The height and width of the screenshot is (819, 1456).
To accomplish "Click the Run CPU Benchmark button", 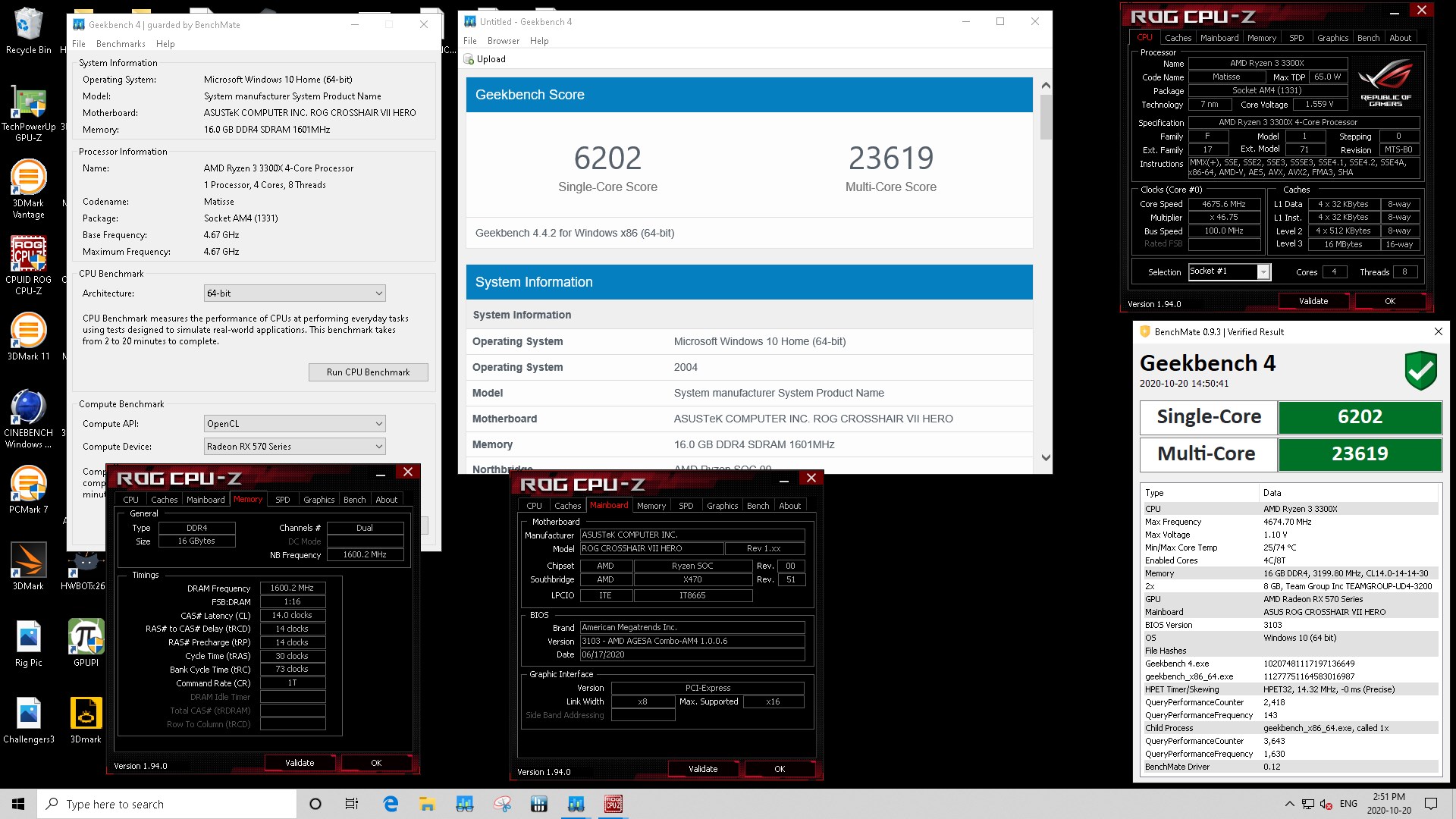I will click(x=368, y=372).
